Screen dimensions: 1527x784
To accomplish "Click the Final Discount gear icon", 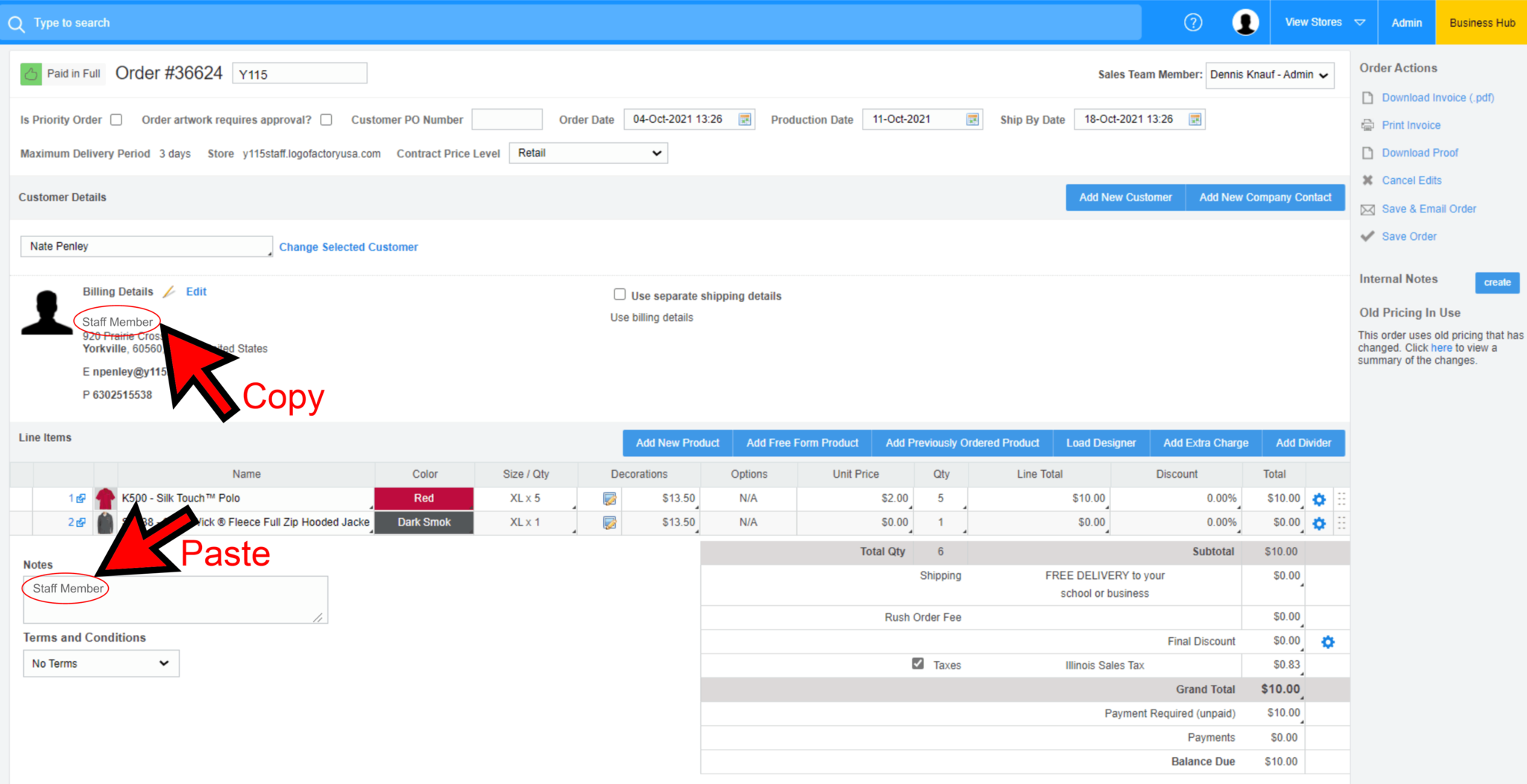I will 1327,642.
